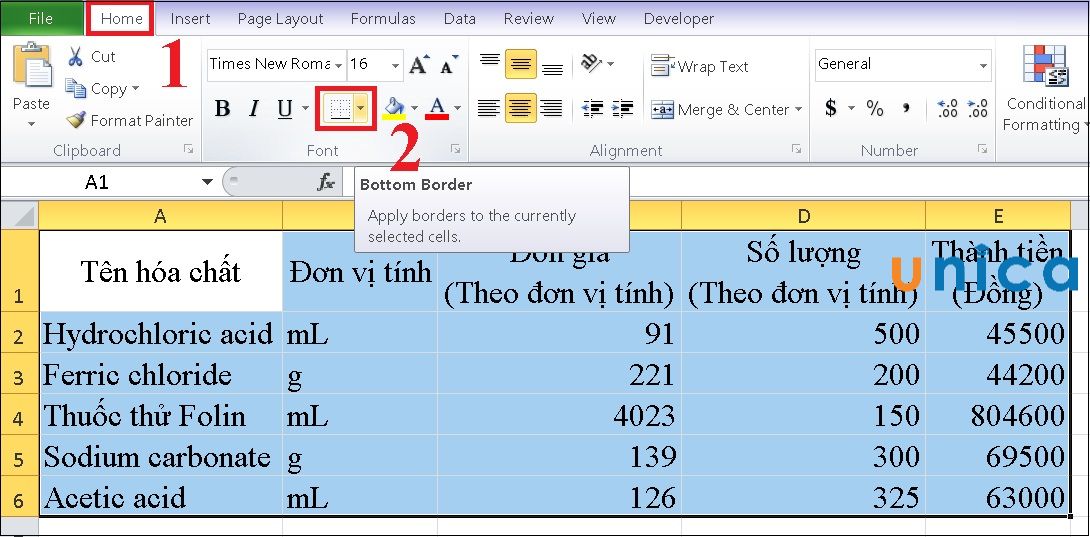The height and width of the screenshot is (537, 1090).
Task: Click the Increase Indent icon
Action: 622,109
